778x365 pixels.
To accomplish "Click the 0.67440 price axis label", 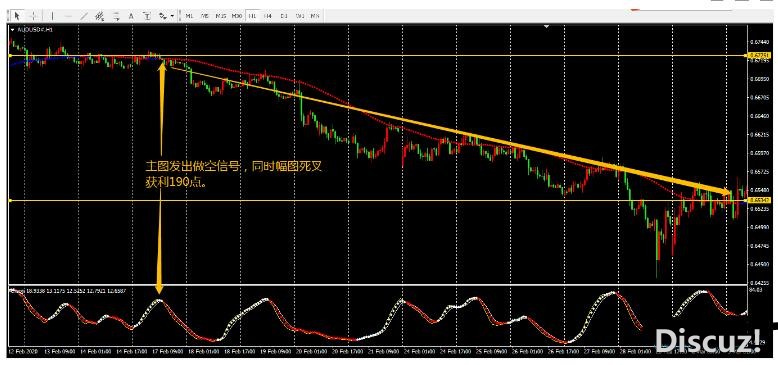I will [x=759, y=43].
